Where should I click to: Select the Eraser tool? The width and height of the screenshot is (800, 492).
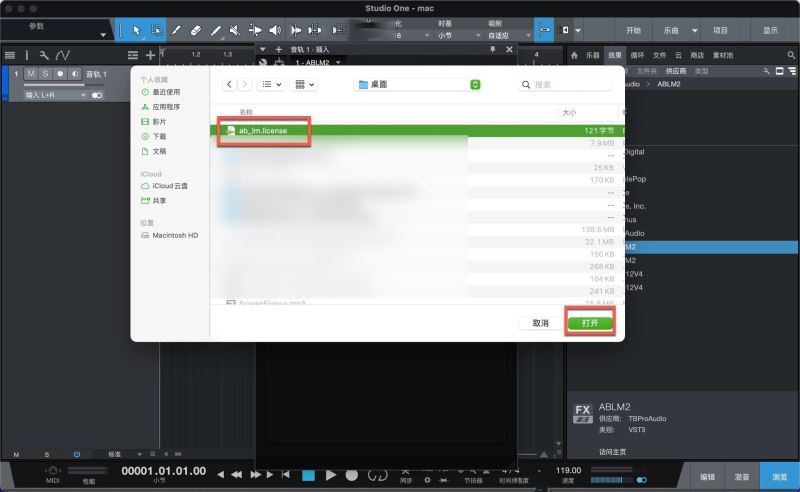195,31
